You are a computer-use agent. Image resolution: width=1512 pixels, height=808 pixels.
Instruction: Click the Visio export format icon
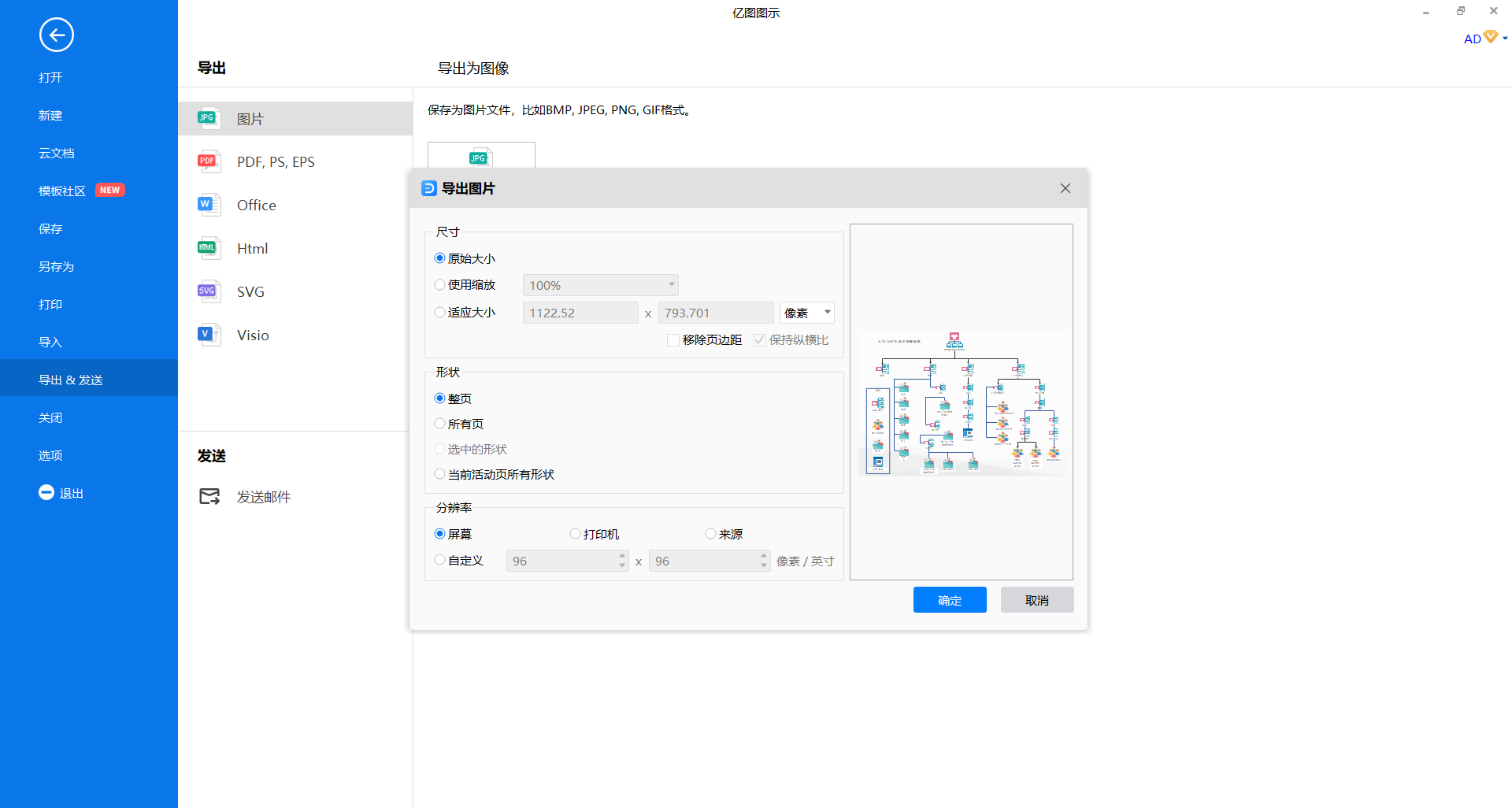(x=208, y=335)
